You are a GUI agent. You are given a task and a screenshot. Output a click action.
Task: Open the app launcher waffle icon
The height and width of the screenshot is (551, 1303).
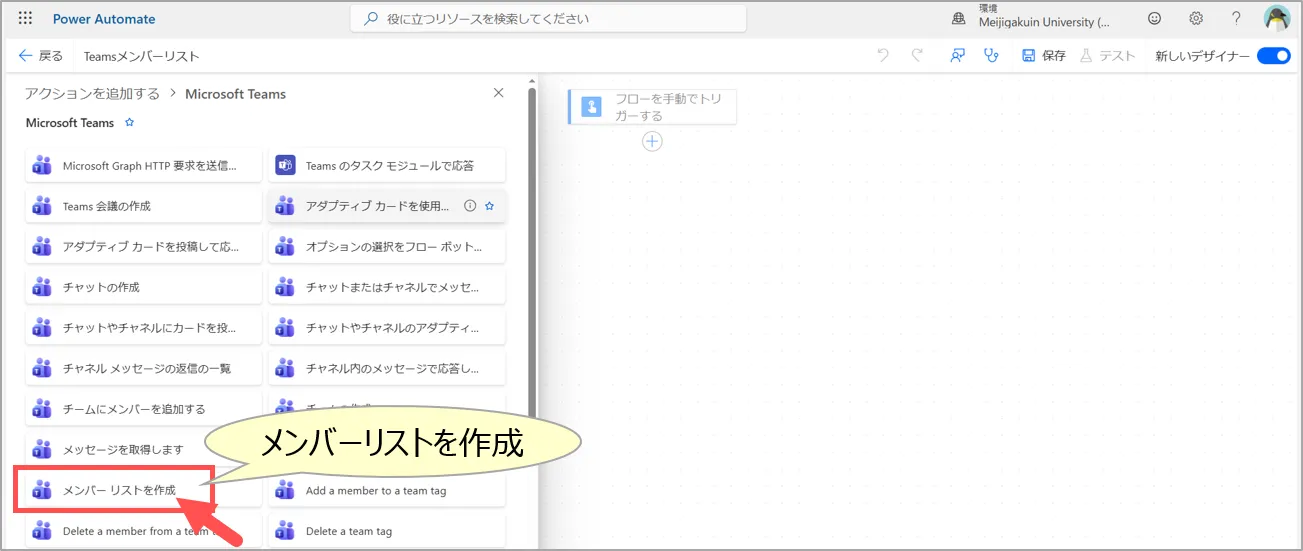click(x=25, y=18)
